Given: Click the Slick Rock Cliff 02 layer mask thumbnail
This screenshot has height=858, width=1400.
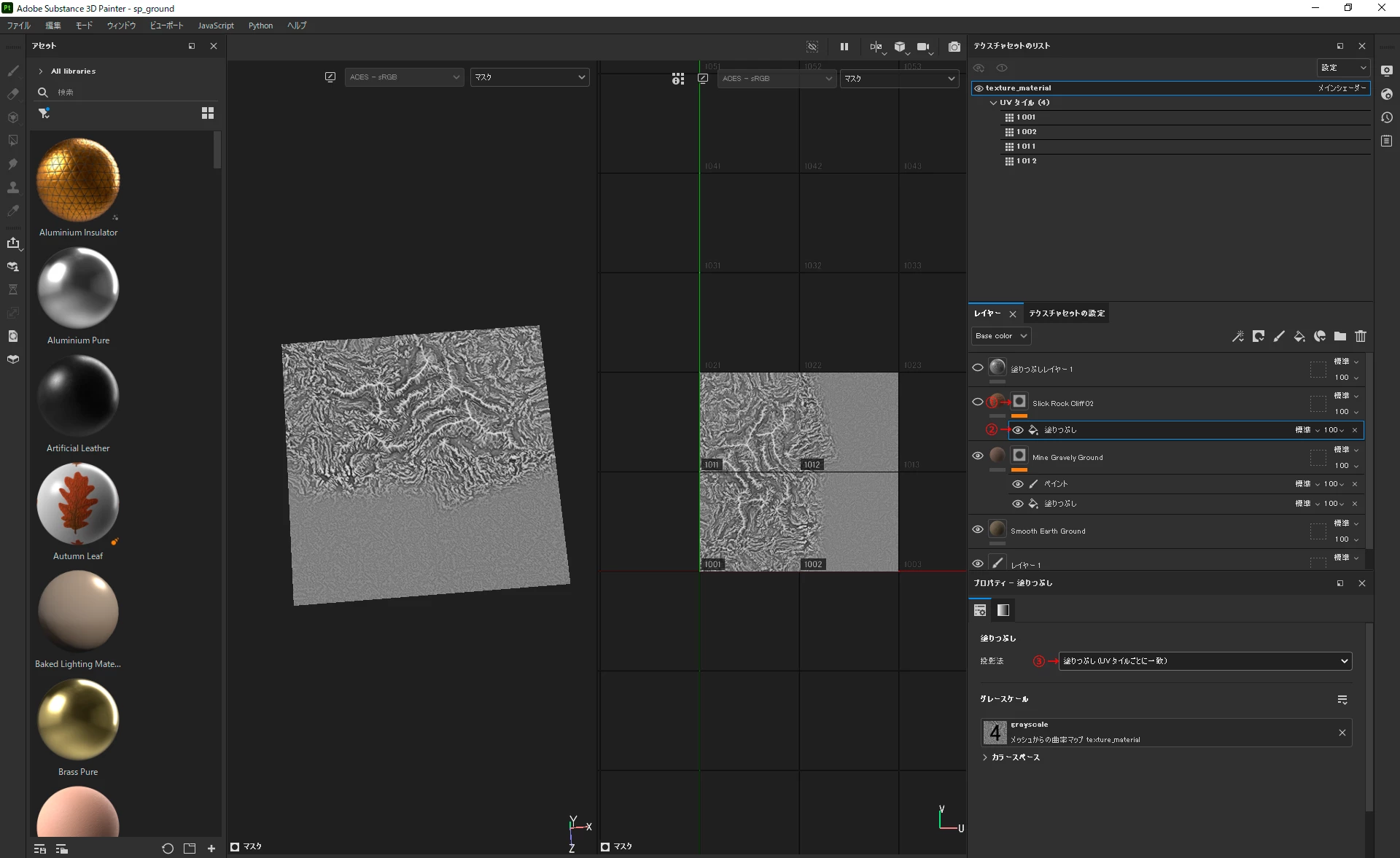Looking at the screenshot, I should [1019, 401].
